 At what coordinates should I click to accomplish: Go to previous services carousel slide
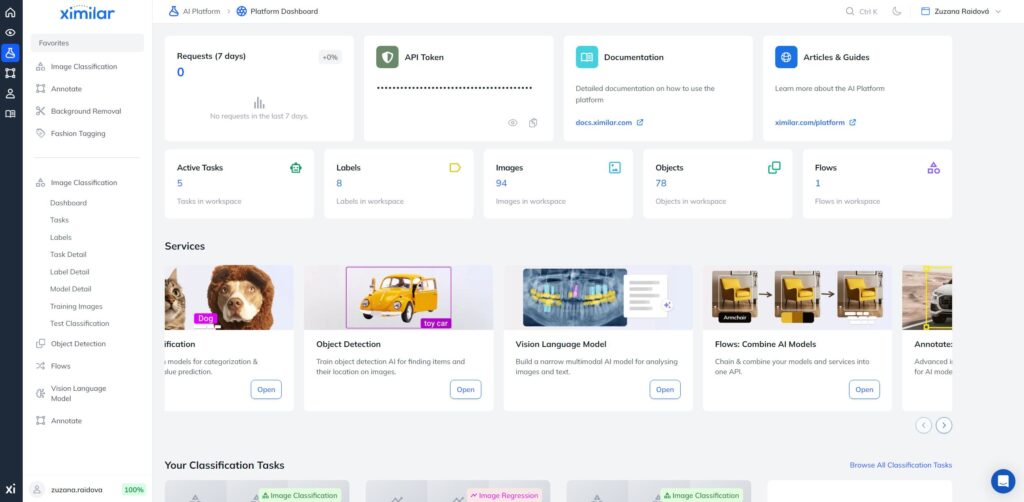[x=923, y=426]
